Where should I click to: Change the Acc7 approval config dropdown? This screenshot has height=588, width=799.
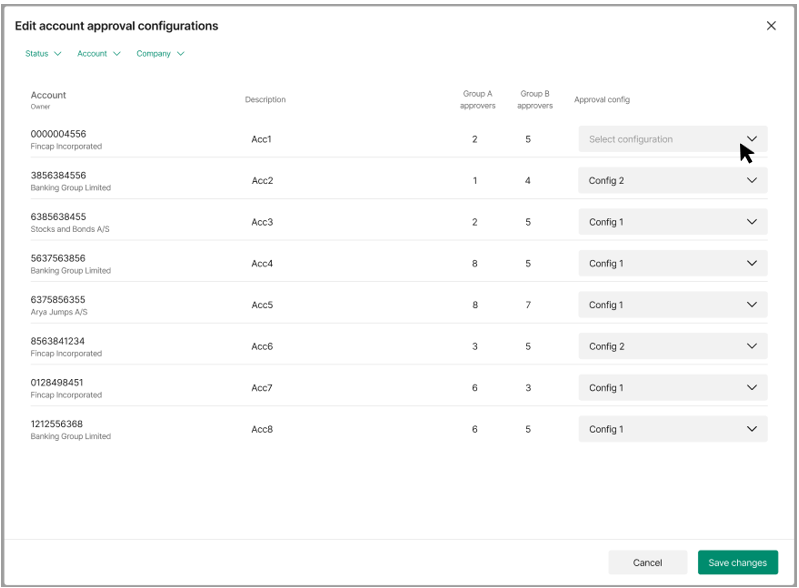672,388
